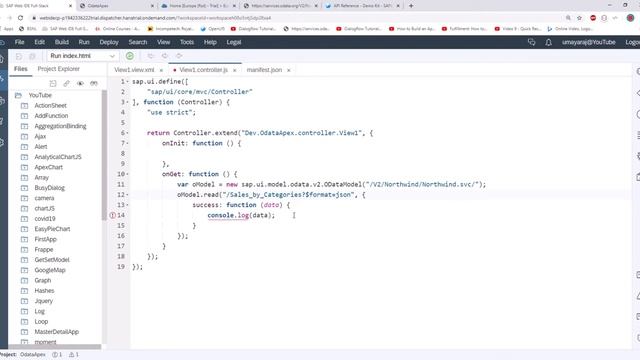
Task: Open the Build menu
Action: (x=62, y=42)
